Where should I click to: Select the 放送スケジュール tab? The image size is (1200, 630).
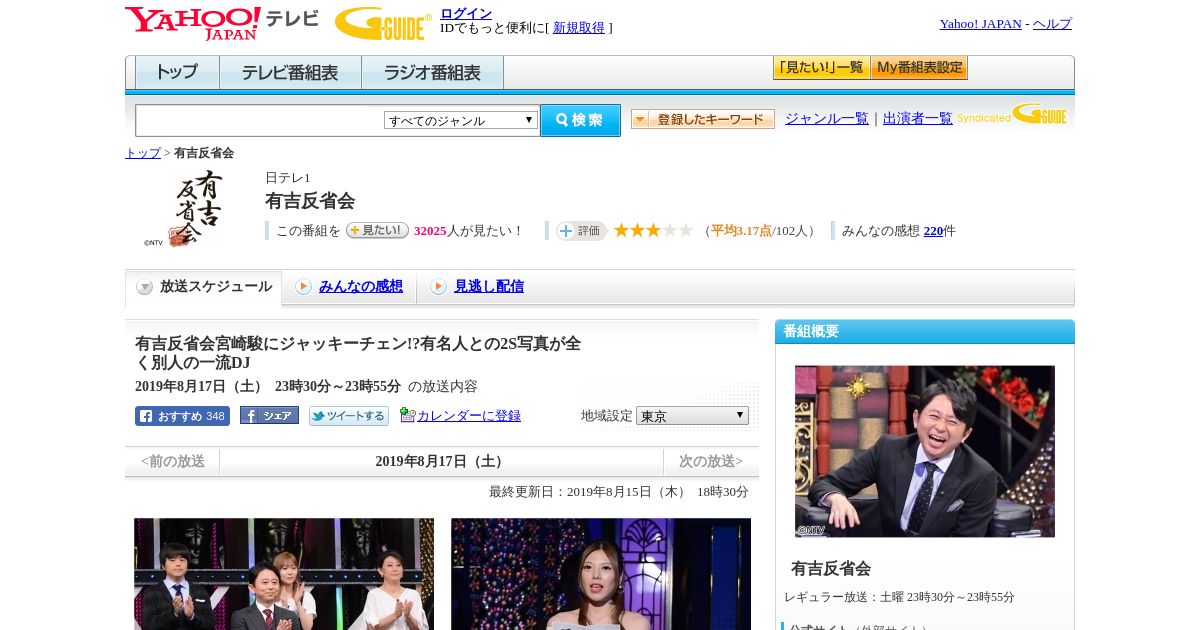tap(203, 287)
